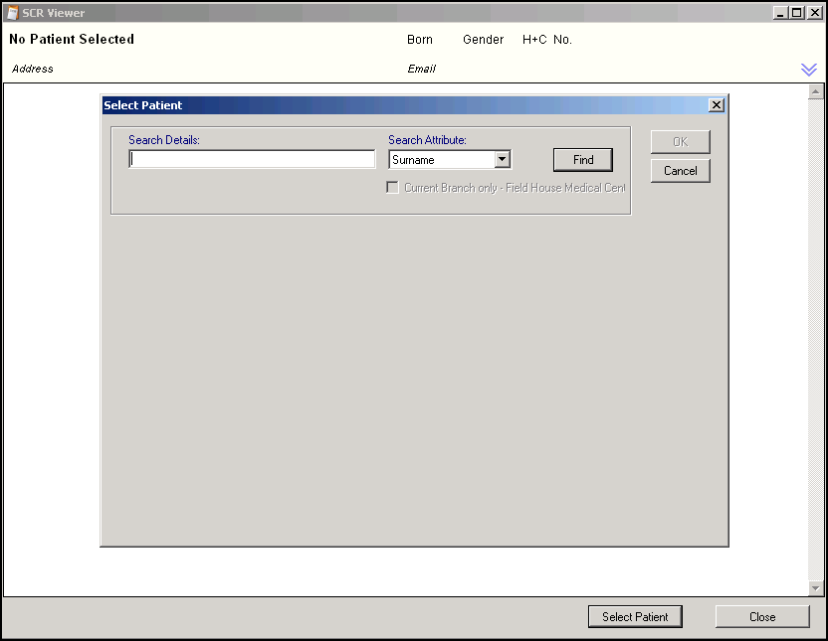Click the SCR Viewer title bar icon

tap(12, 13)
